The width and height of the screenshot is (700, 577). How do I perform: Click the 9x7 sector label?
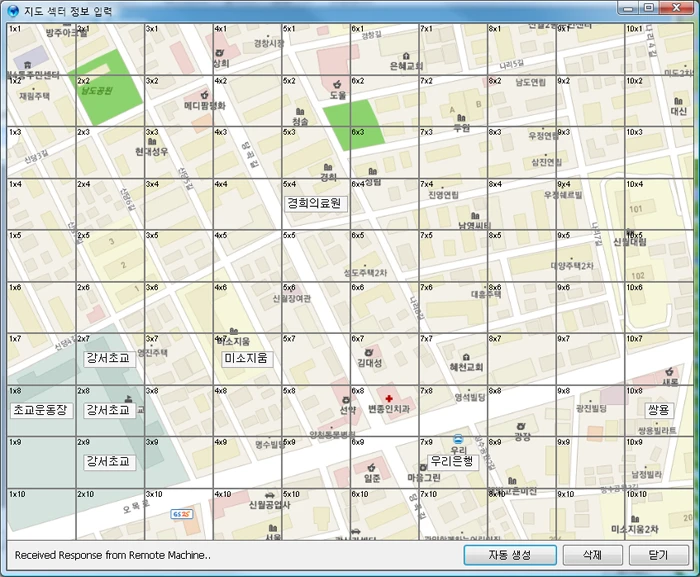pos(563,339)
